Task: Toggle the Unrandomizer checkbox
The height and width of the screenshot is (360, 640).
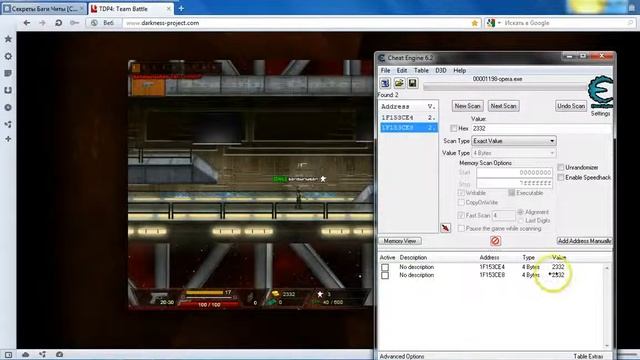Action: 561,167
